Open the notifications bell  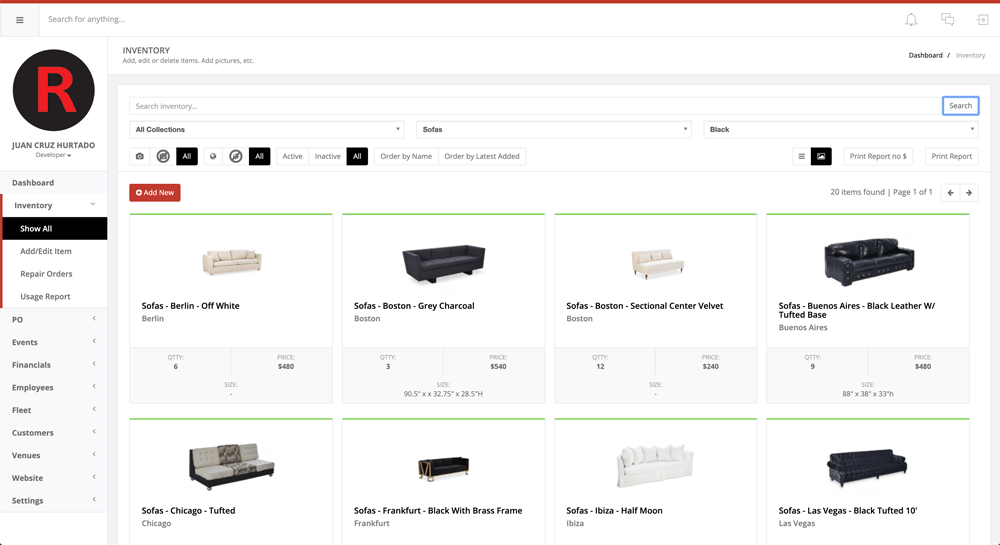[911, 20]
